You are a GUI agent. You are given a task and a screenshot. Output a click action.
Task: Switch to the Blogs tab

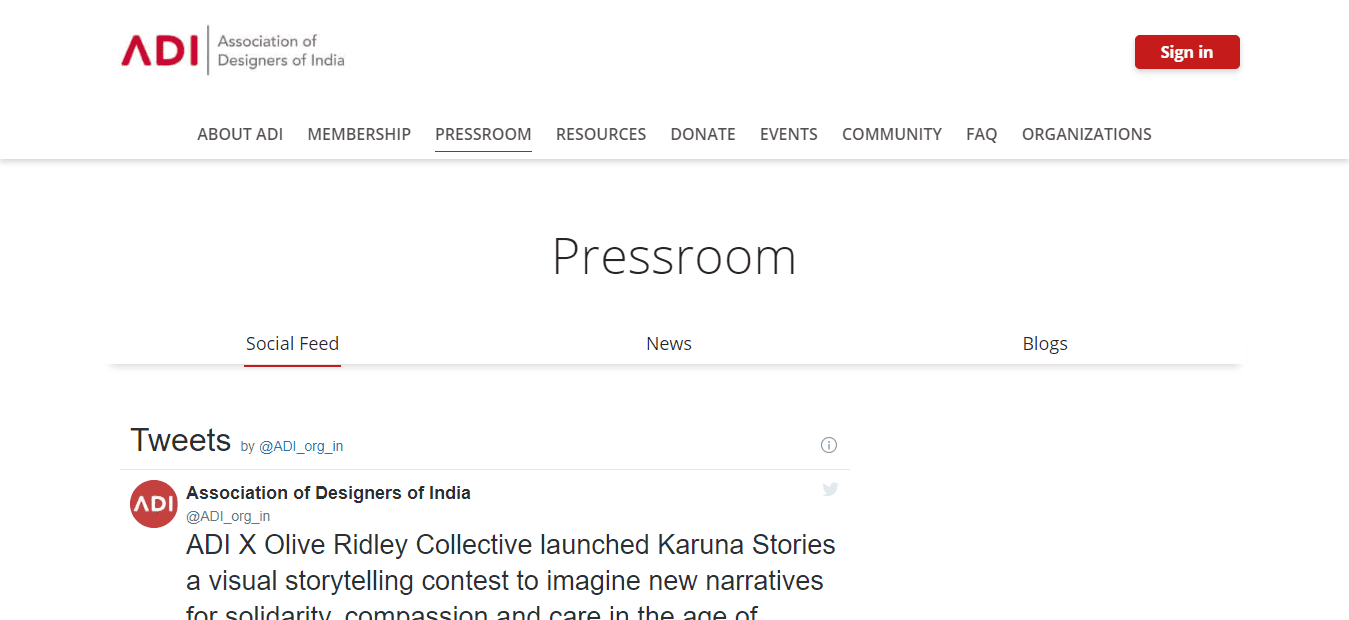click(1045, 344)
